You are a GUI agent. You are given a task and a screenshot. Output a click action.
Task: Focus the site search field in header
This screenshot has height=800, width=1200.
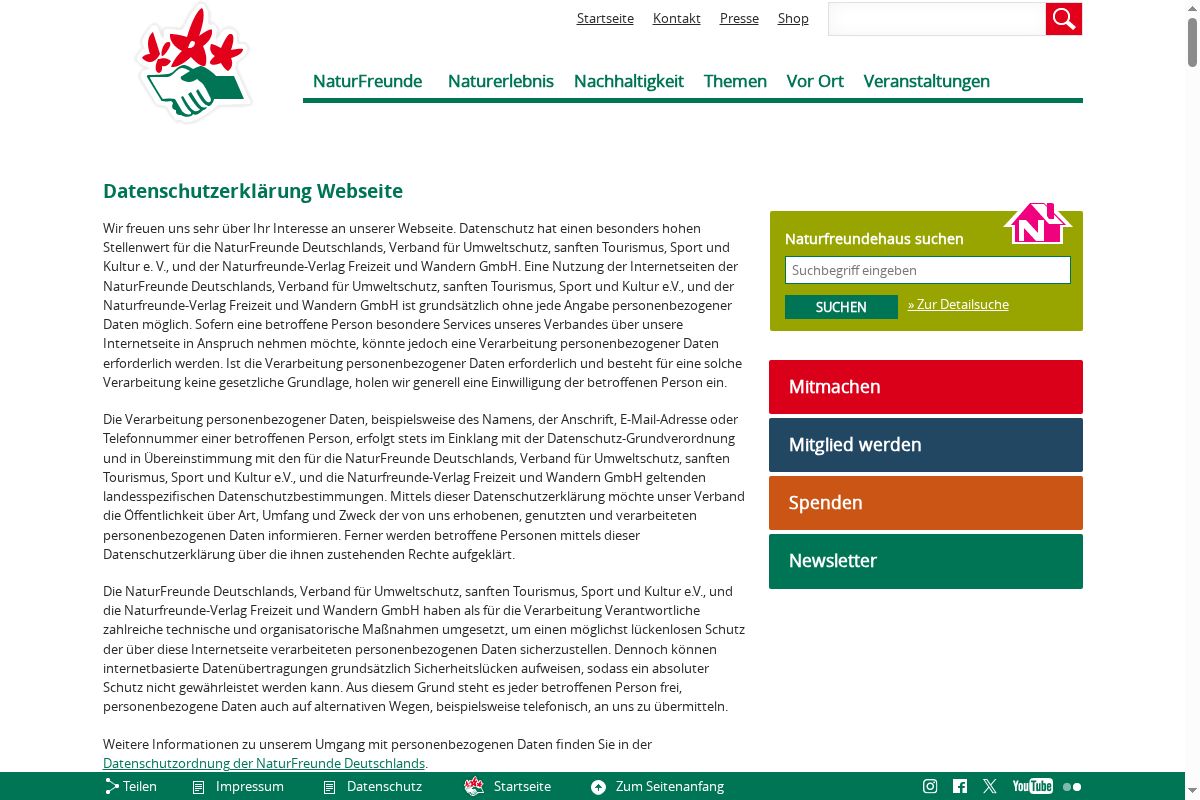937,19
